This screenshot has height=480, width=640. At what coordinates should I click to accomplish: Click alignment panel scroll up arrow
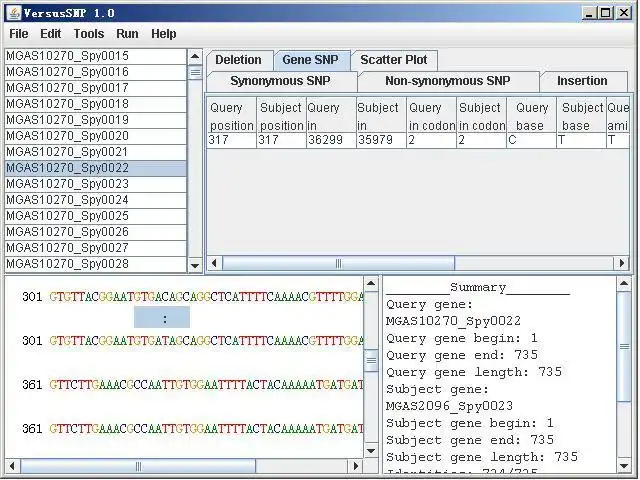click(371, 284)
